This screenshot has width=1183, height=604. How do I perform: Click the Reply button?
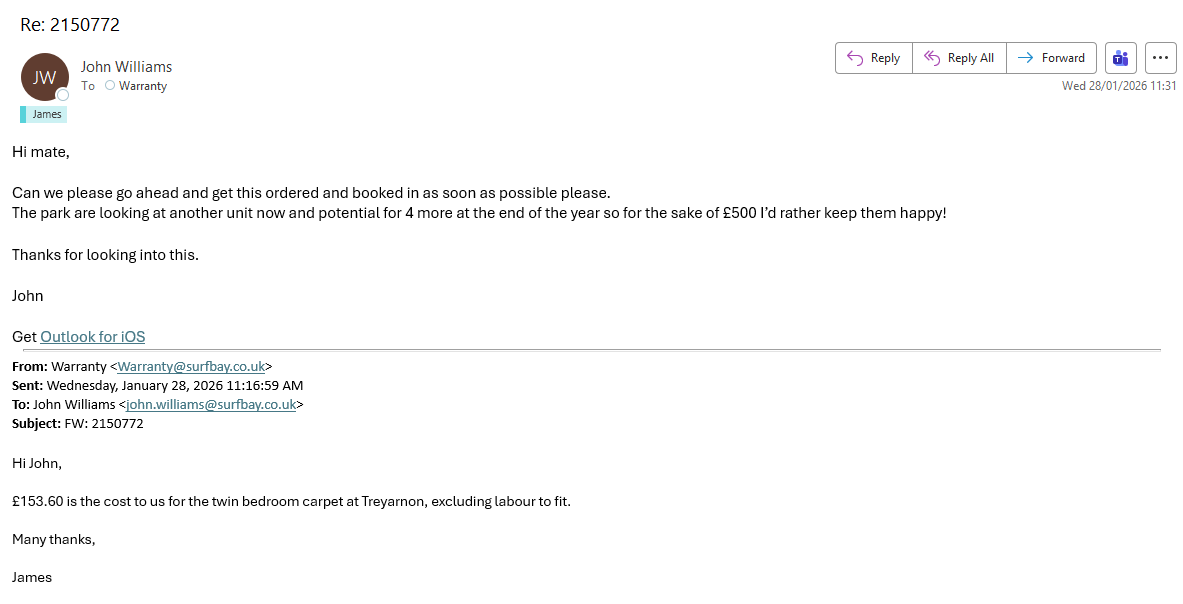[874, 58]
